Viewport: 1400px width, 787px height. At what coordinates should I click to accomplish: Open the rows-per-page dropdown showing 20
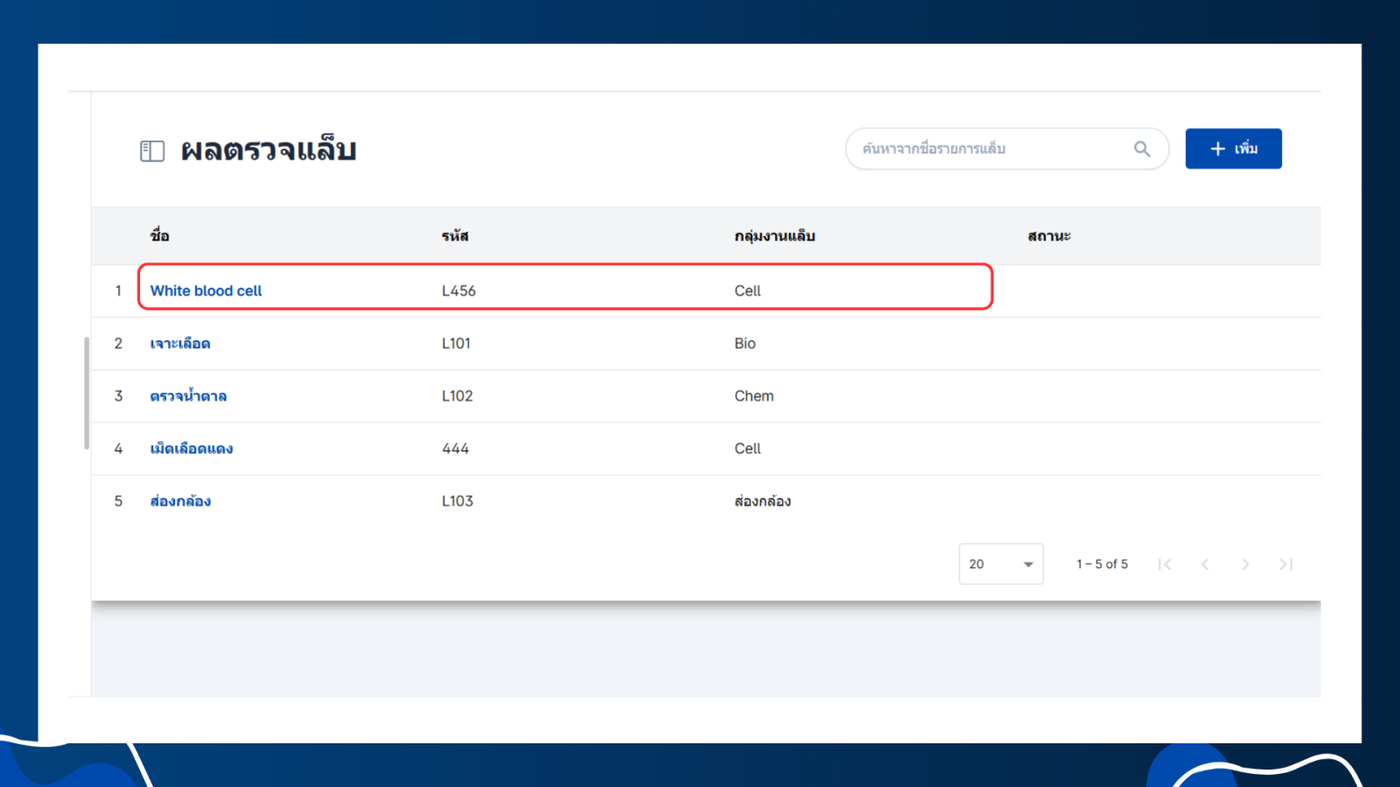[1001, 564]
